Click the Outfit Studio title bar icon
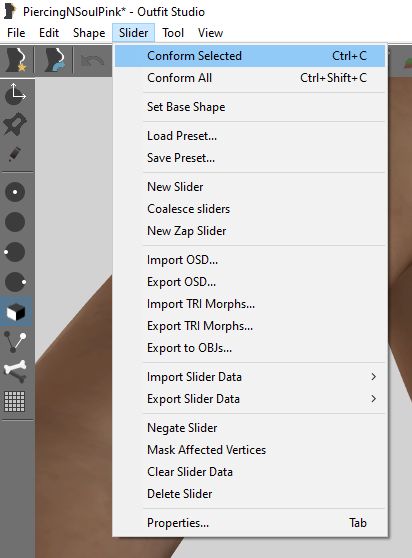The height and width of the screenshot is (558, 412). click(x=10, y=11)
